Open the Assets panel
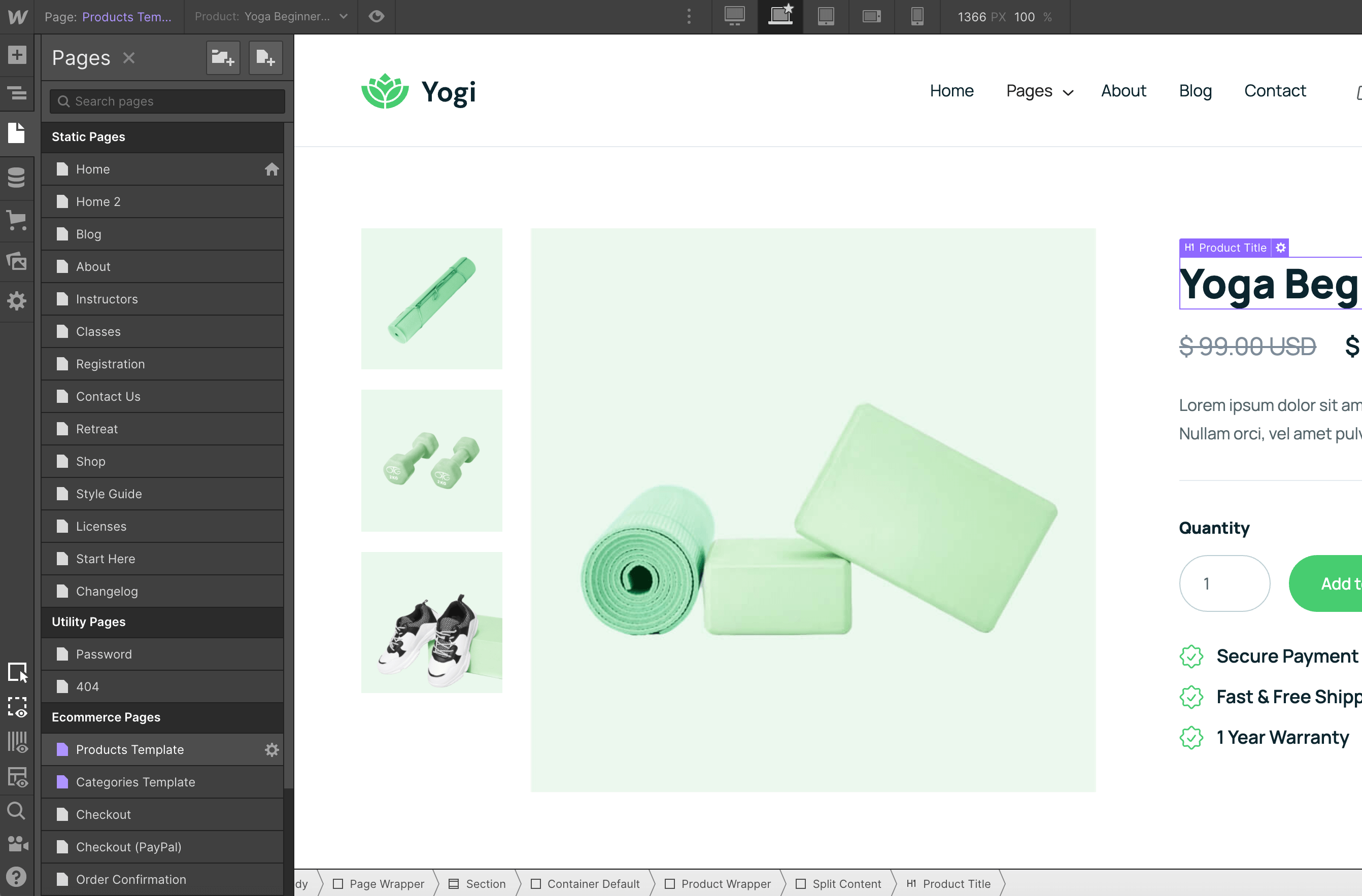This screenshot has height=896, width=1362. 17,261
